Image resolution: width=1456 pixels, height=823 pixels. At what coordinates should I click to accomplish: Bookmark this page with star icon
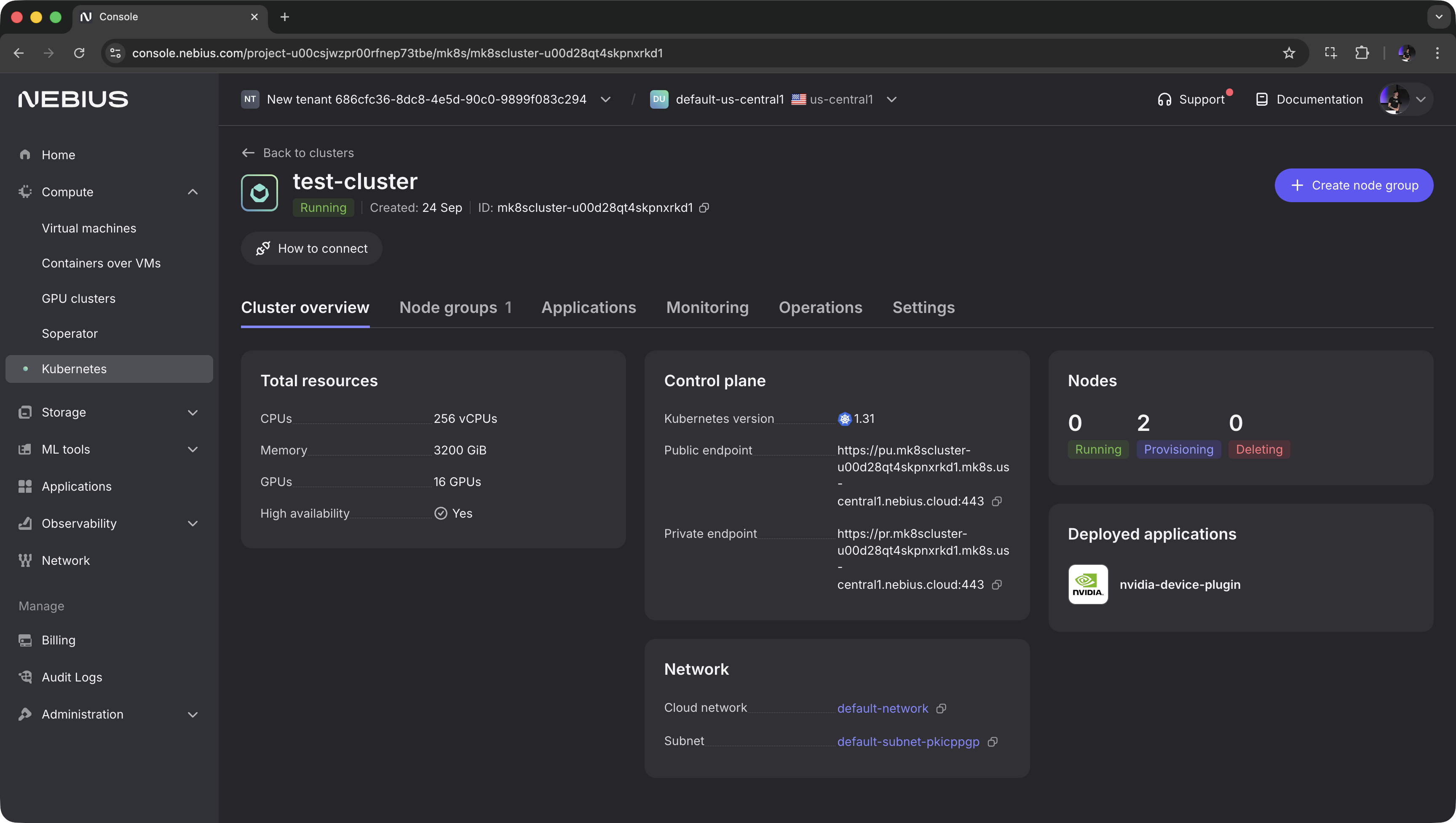(1289, 53)
